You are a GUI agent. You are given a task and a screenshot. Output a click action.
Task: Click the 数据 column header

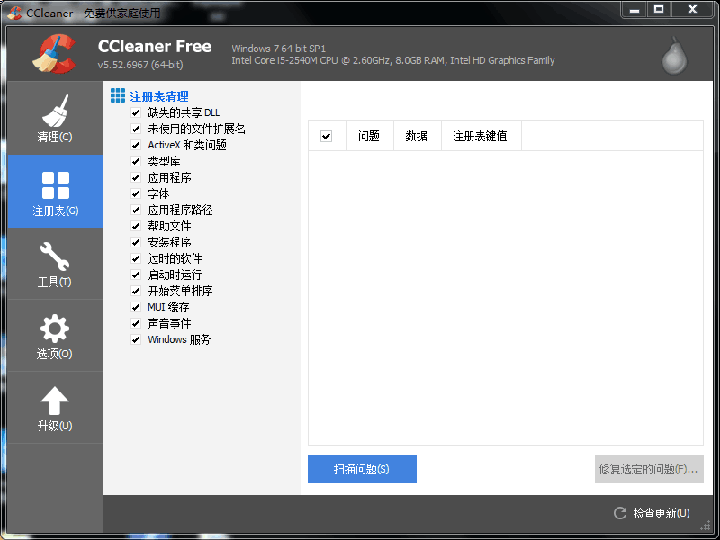pyautogui.click(x=417, y=136)
